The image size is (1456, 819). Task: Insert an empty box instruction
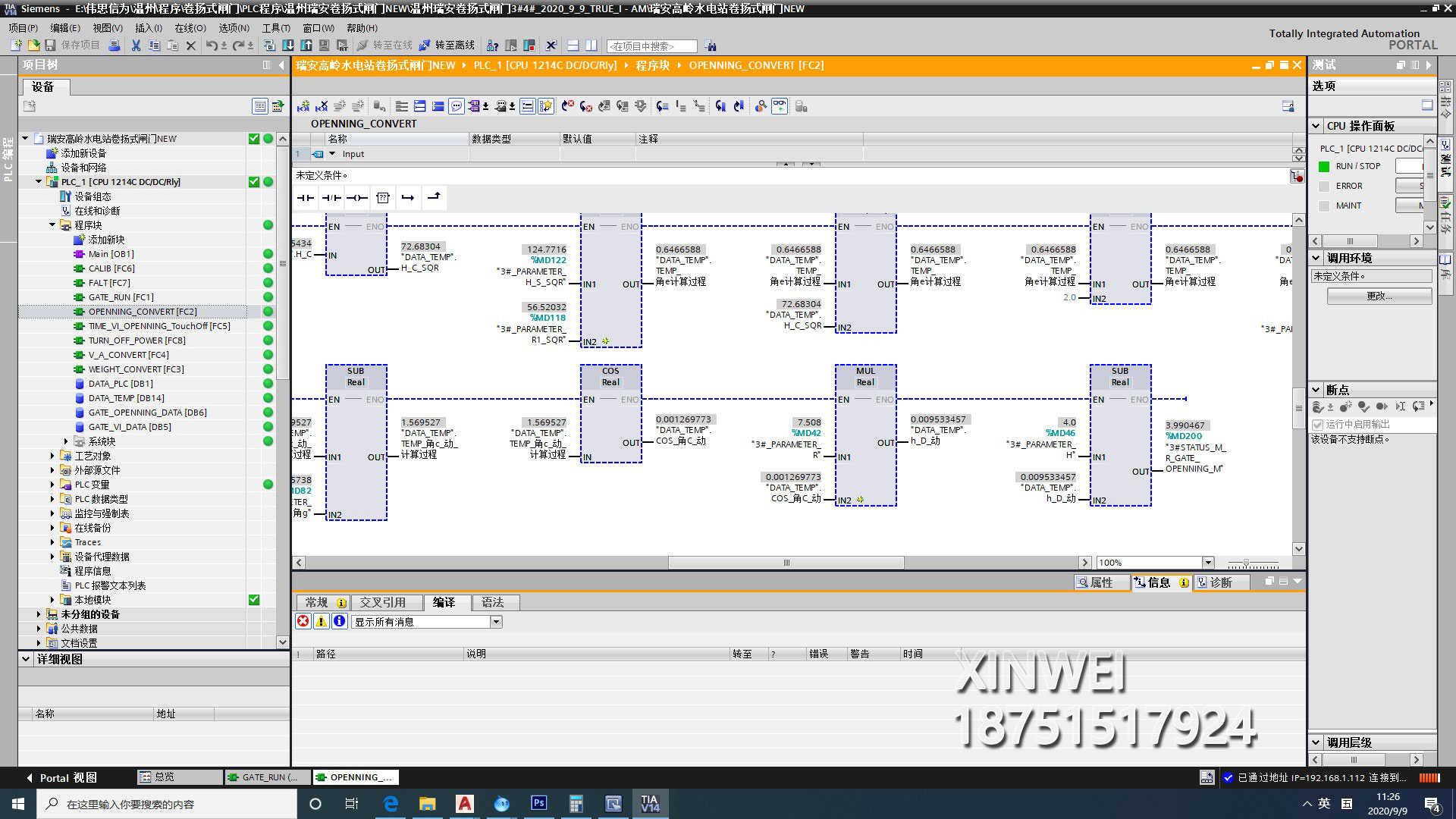click(383, 198)
